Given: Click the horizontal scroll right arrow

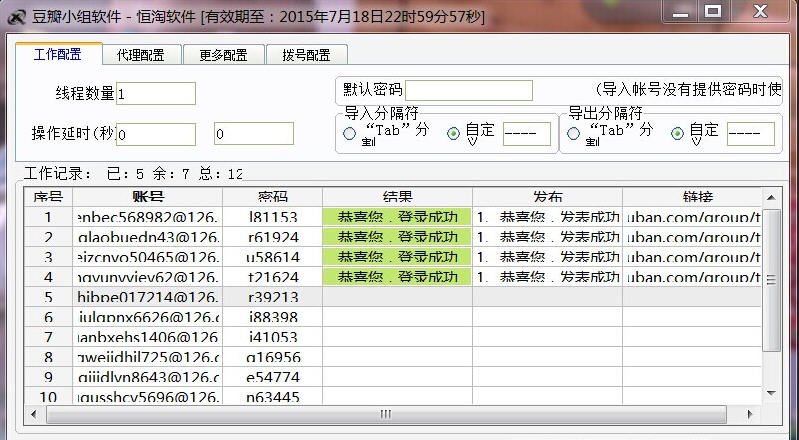Looking at the screenshot, I should 750,414.
